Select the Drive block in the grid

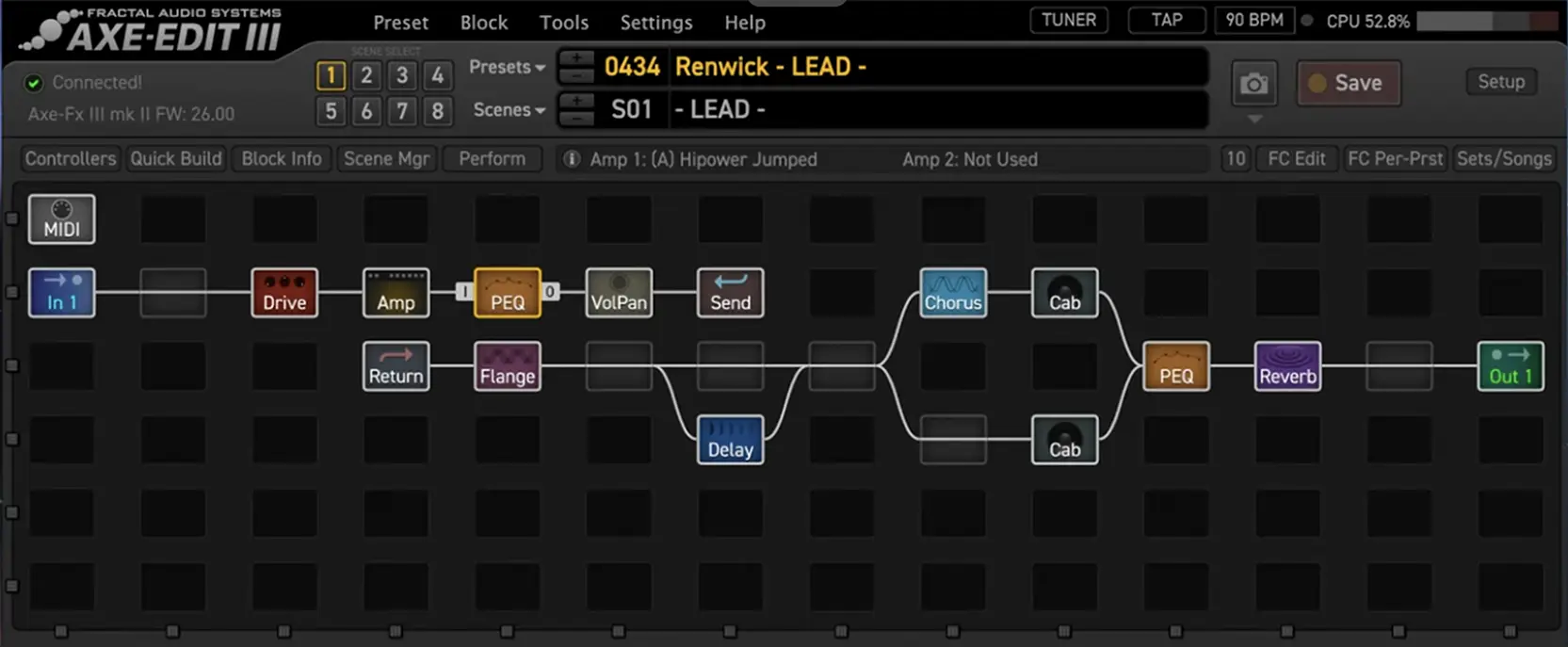pos(284,292)
